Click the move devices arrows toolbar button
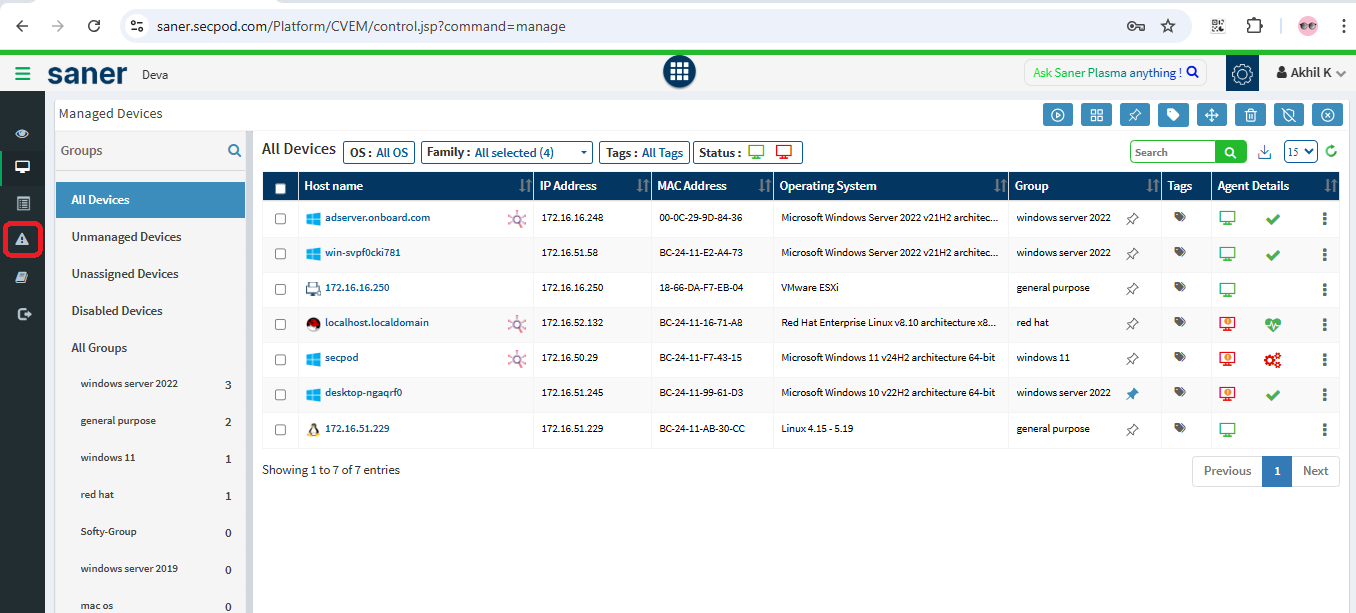 [x=1211, y=115]
